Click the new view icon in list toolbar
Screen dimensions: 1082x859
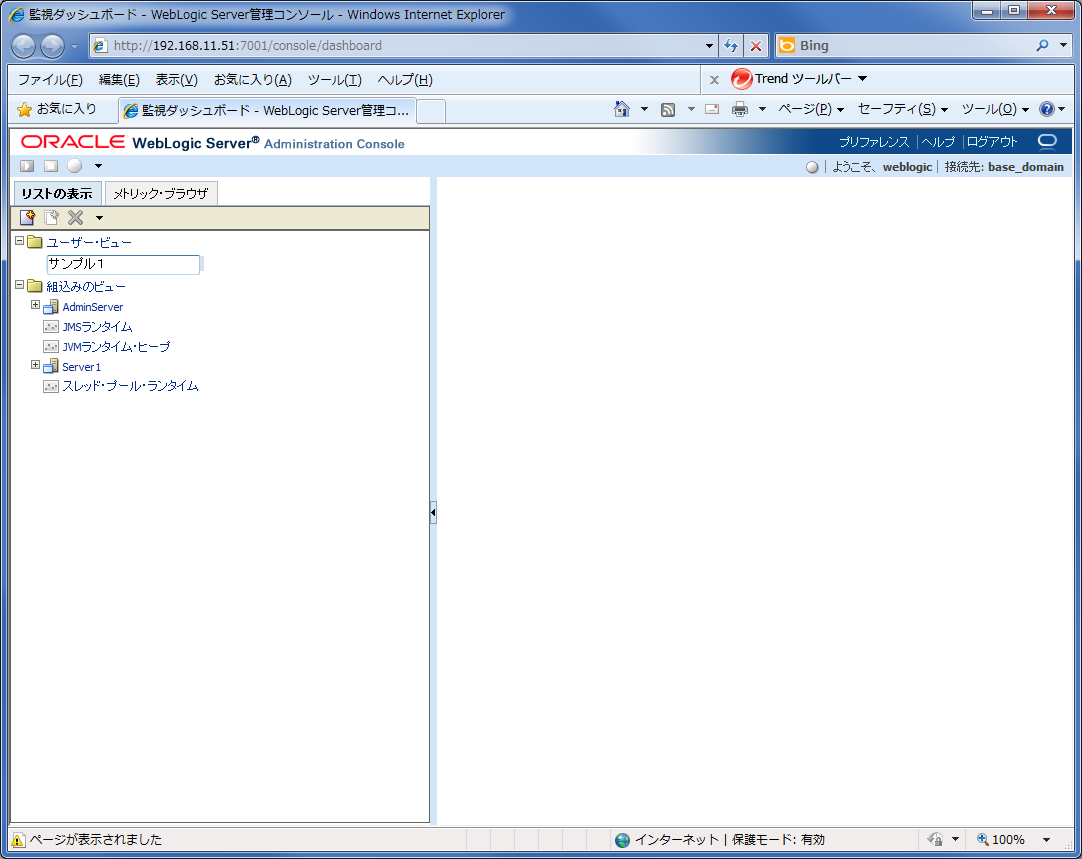coord(27,218)
